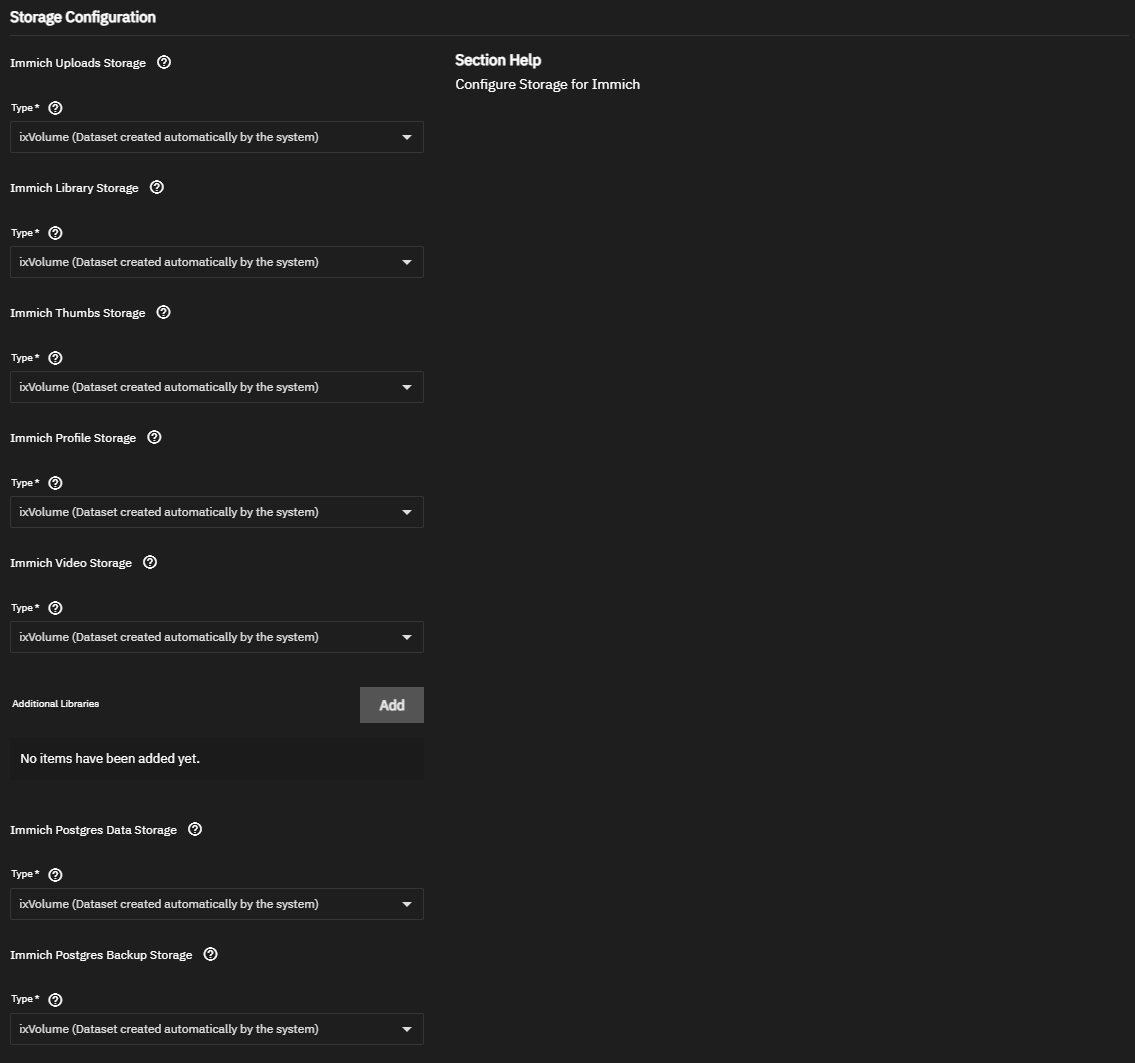Click help icon beside Immich Uploads Storage
This screenshot has height=1063, width=1135.
click(x=164, y=63)
